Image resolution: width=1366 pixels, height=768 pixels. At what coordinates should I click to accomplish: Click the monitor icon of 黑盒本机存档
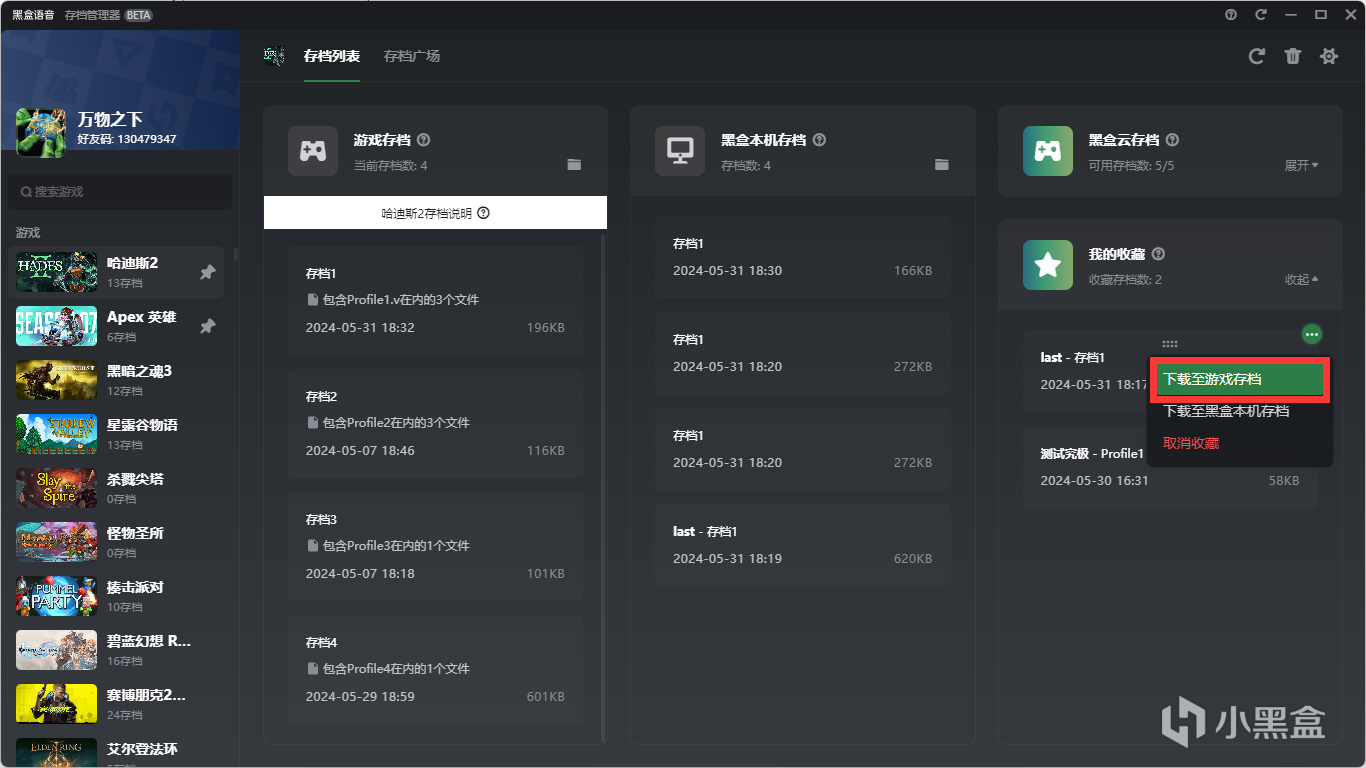pyautogui.click(x=680, y=151)
